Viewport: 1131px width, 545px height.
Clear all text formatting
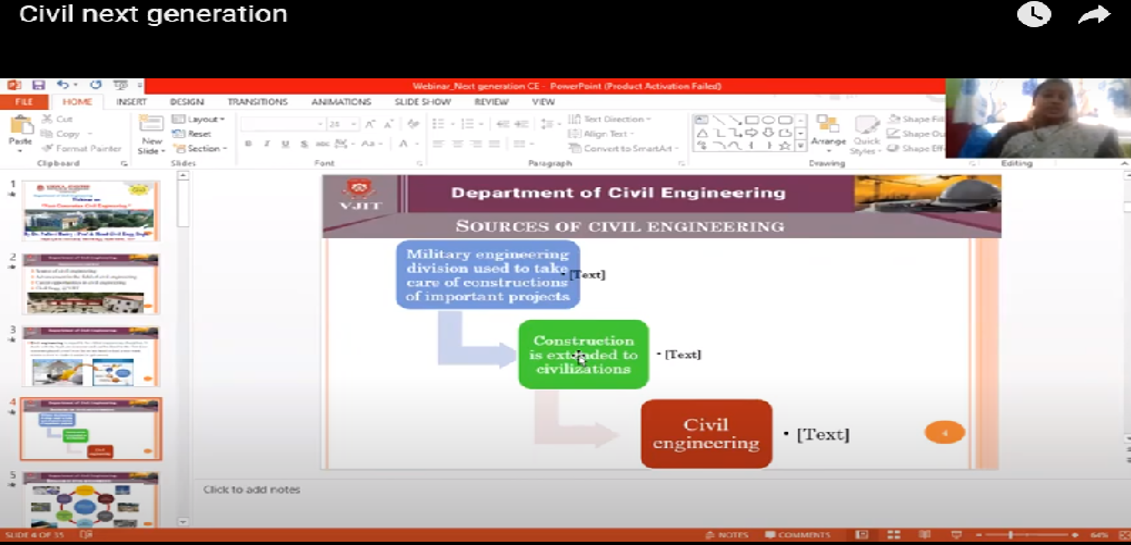click(413, 124)
